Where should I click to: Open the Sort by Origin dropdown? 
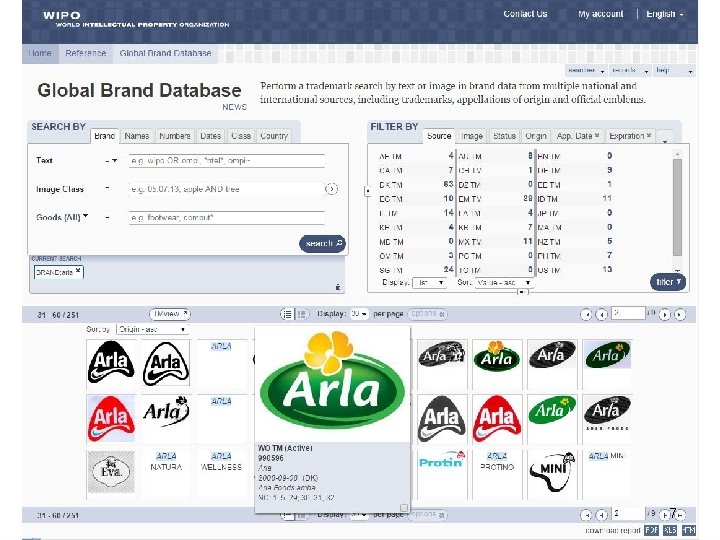coord(152,329)
